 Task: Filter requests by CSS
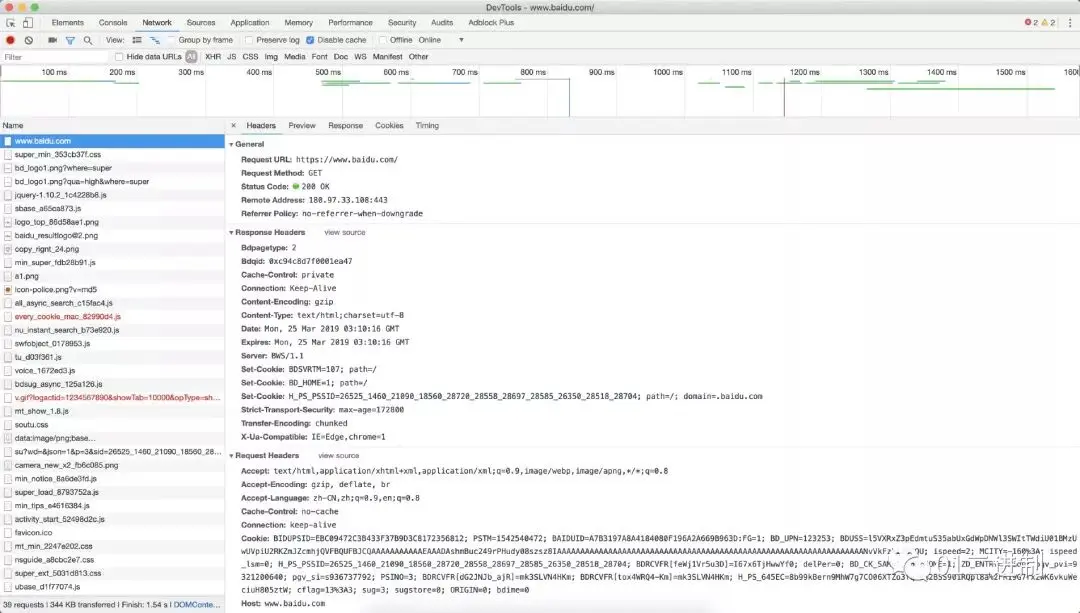coord(250,56)
